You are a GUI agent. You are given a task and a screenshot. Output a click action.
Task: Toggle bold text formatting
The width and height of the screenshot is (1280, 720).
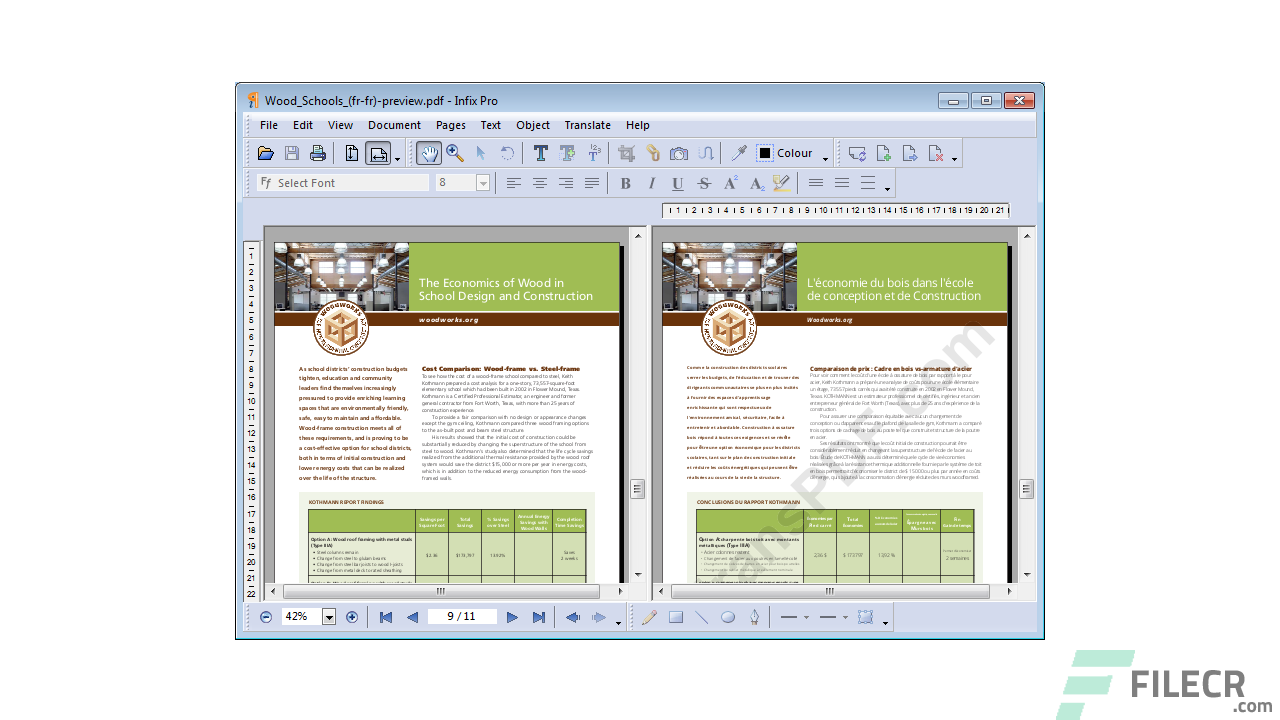tap(624, 183)
